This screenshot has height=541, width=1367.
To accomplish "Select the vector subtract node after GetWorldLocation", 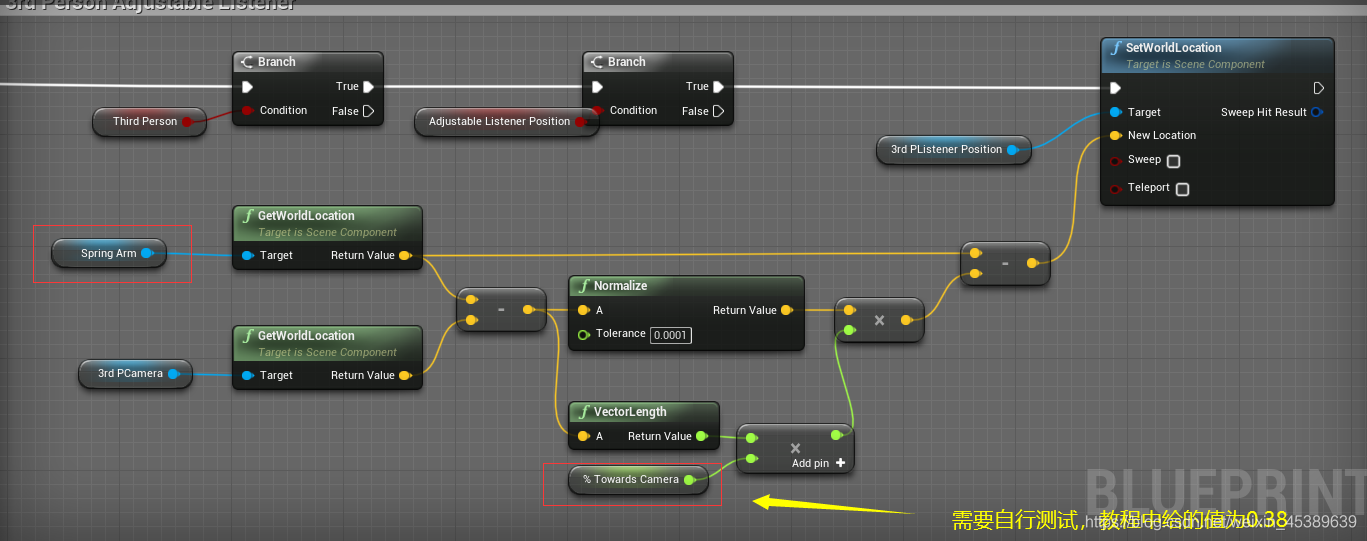I will tap(501, 310).
